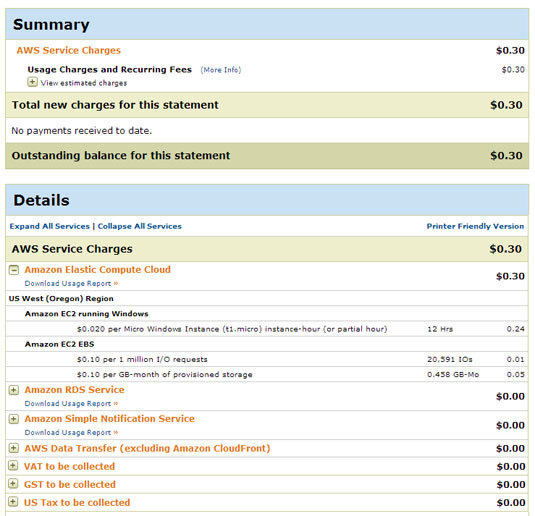The width and height of the screenshot is (535, 516).
Task: Select the 20,591 IOs usage value
Action: 450,359
